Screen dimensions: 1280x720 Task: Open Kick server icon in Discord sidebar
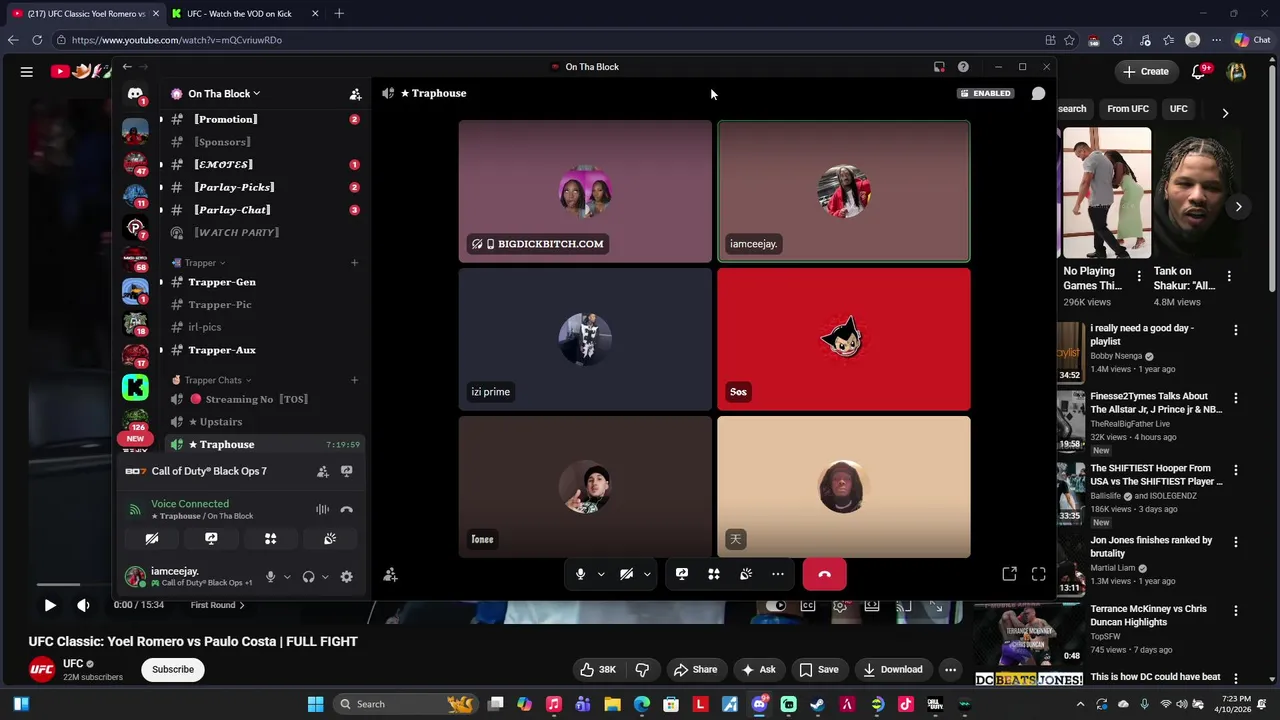tap(135, 387)
